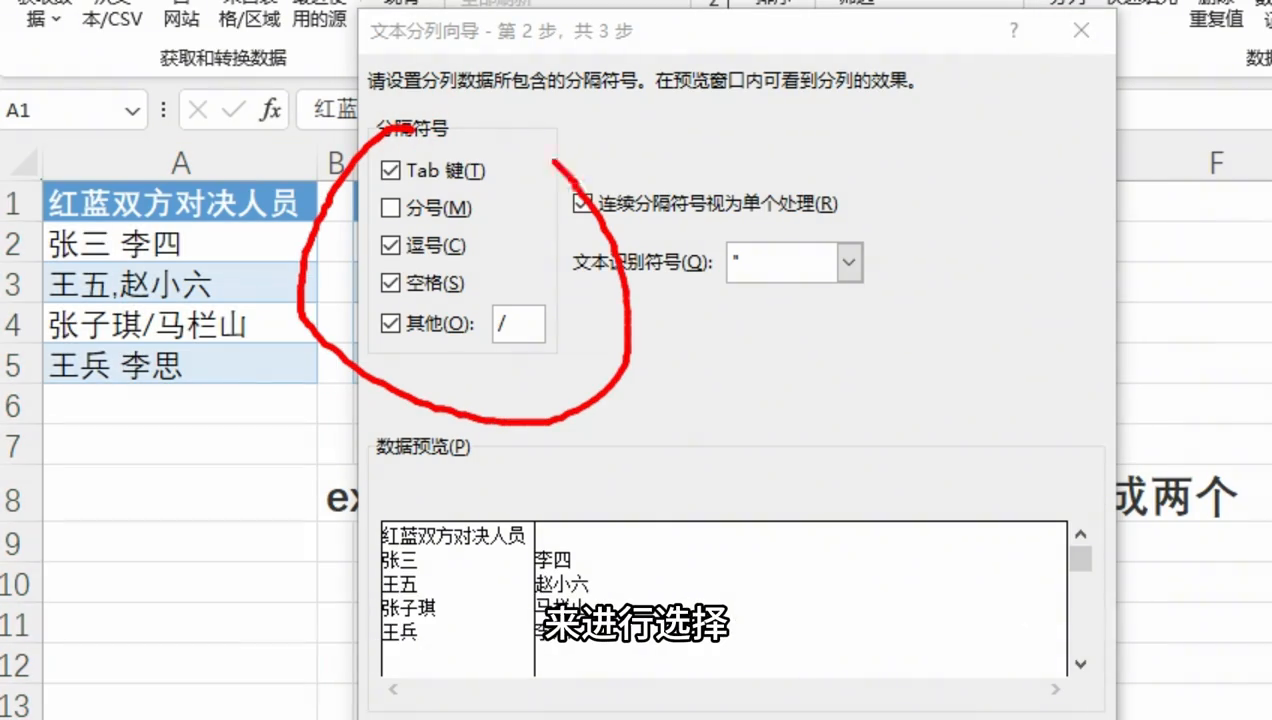Image resolution: width=1272 pixels, height=720 pixels.
Task: Click 张子琪 in the data preview
Action: [x=410, y=608]
